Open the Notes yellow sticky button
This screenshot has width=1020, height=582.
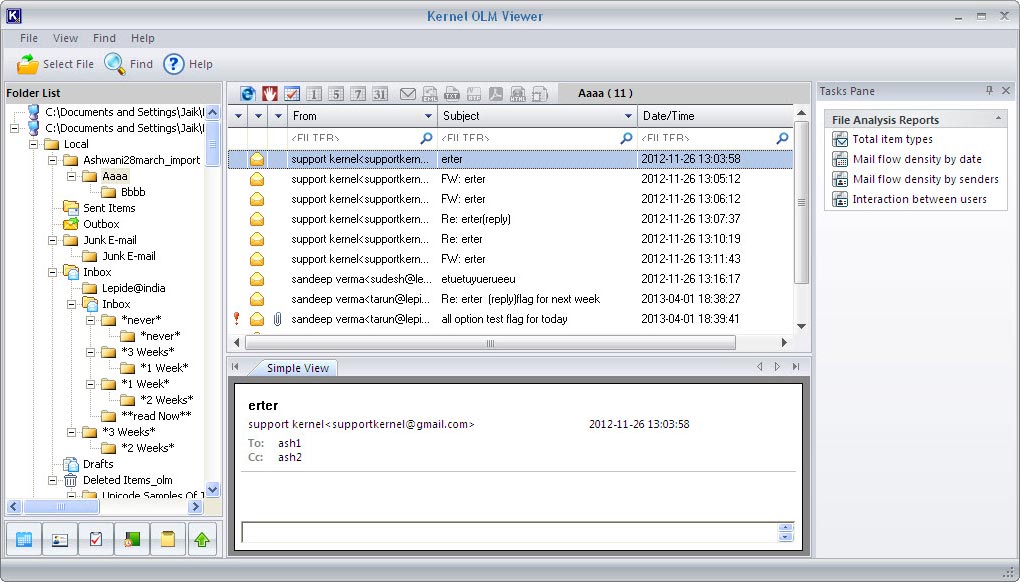(x=168, y=539)
